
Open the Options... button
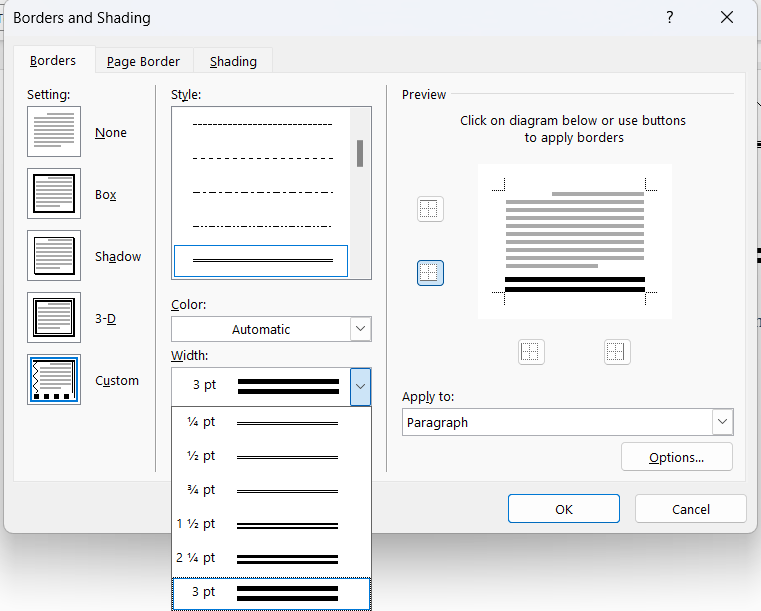coord(677,457)
